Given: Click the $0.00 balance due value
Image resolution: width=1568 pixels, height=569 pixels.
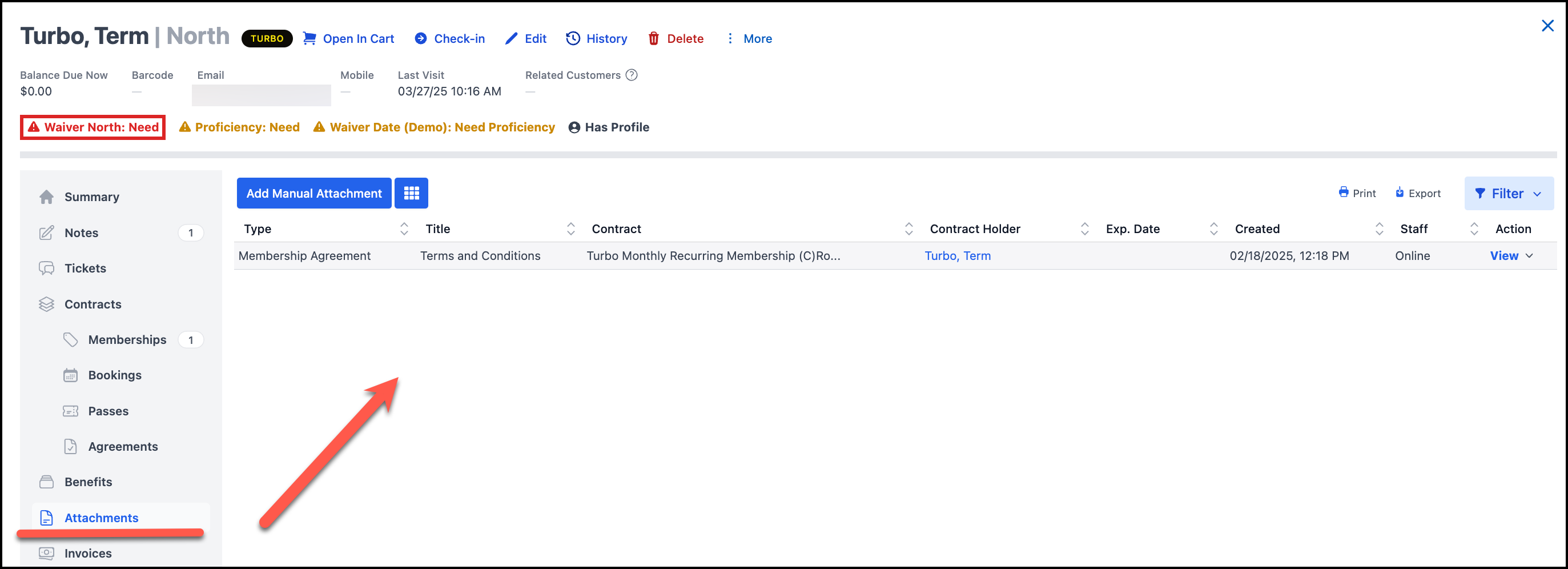Looking at the screenshot, I should point(36,91).
